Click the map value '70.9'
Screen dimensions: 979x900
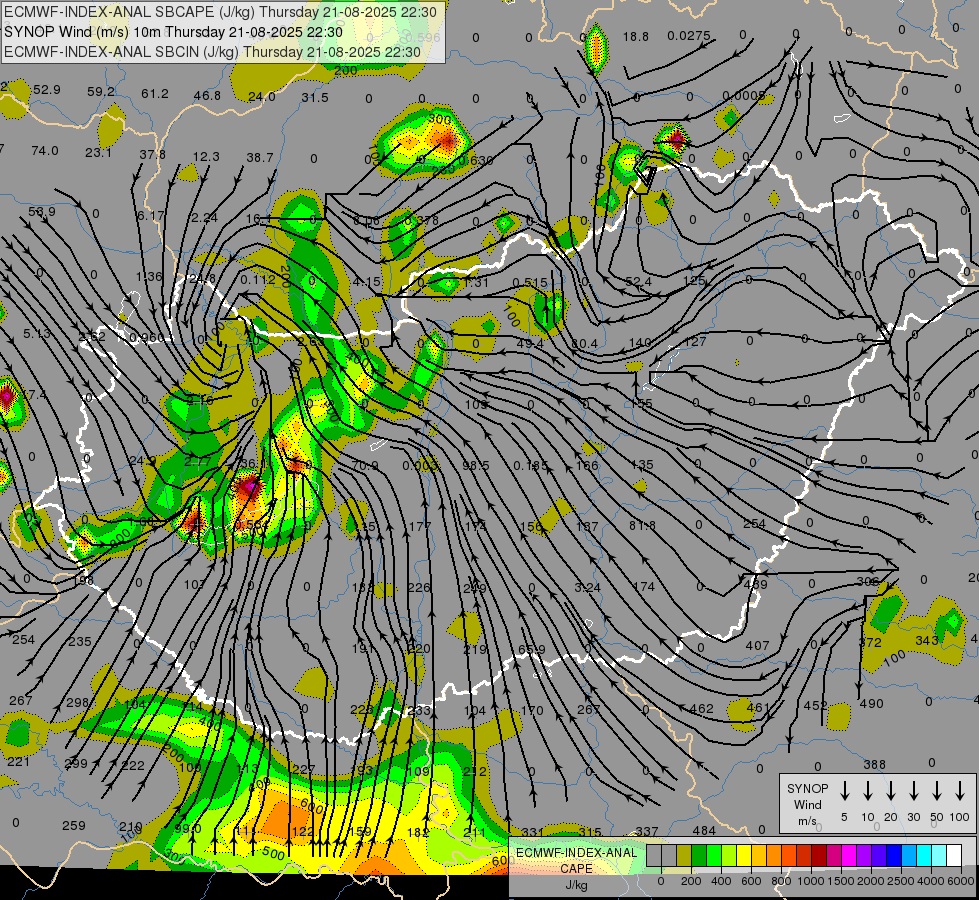pos(365,465)
